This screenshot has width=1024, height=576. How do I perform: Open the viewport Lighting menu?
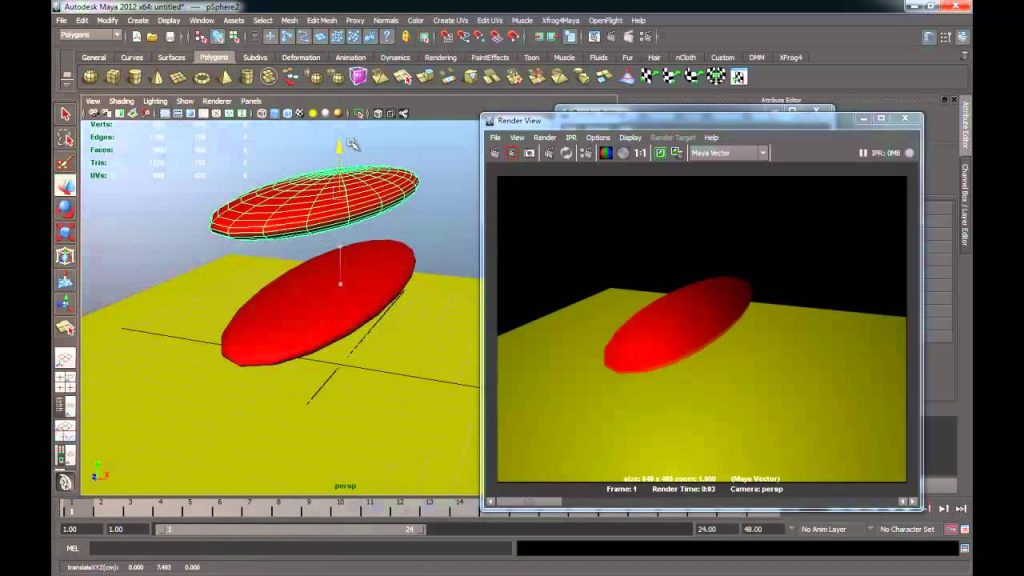[155, 101]
